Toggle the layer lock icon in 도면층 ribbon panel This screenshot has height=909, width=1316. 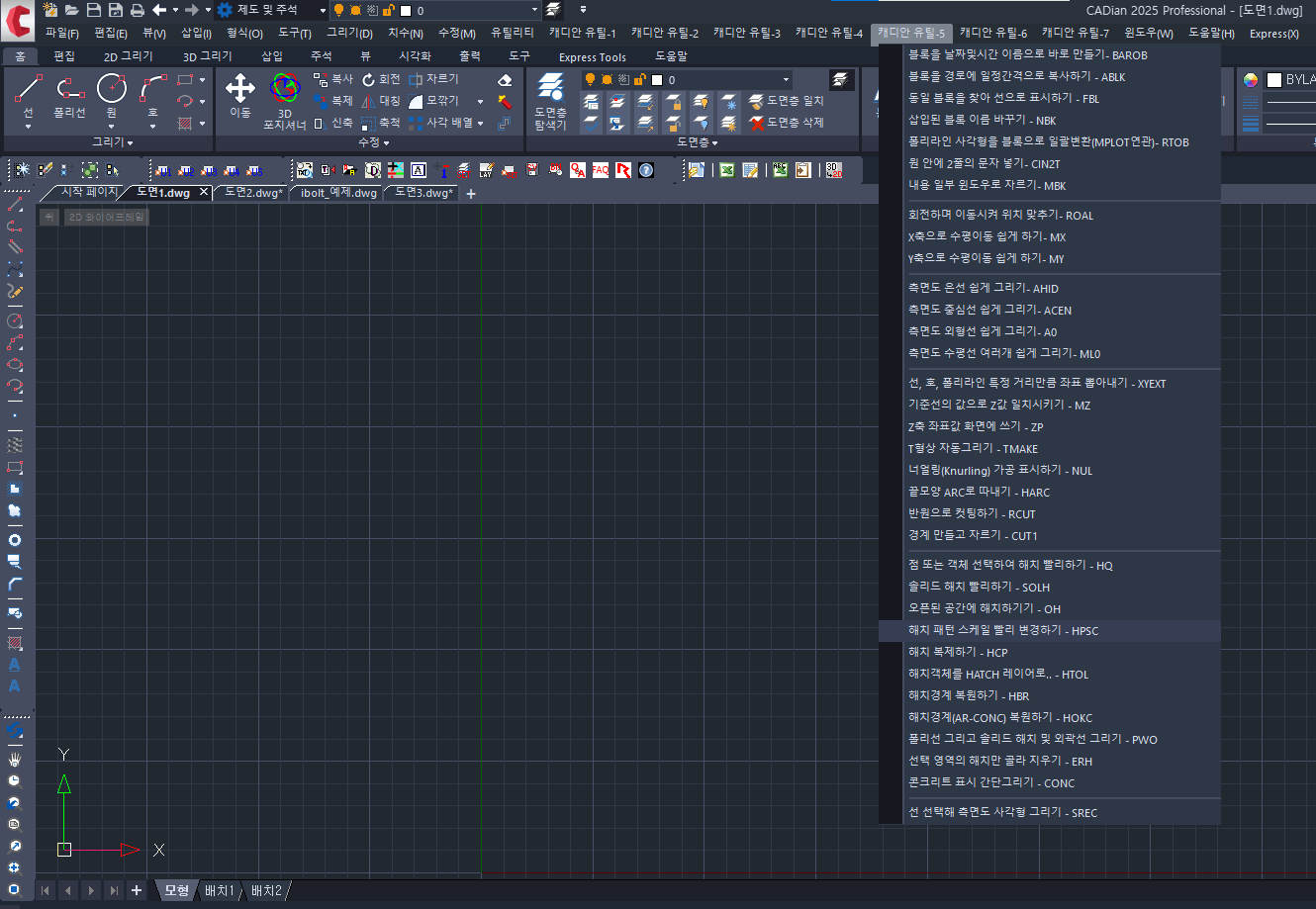point(638,80)
